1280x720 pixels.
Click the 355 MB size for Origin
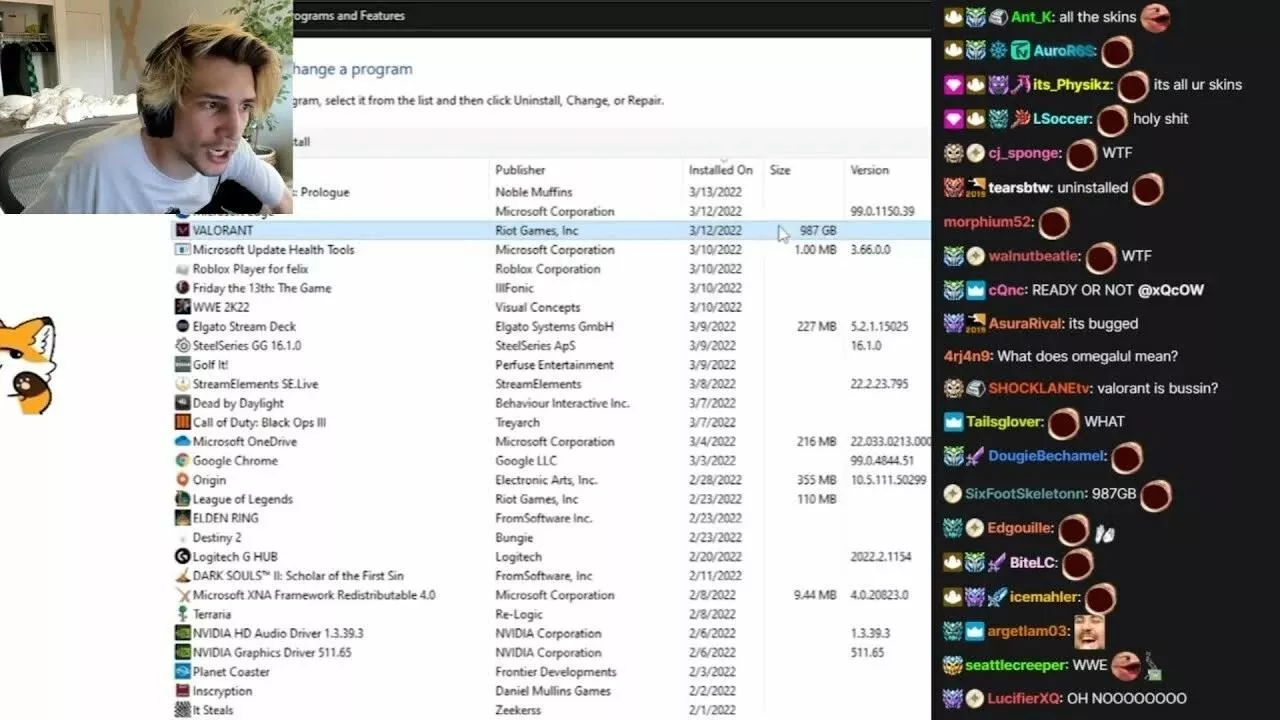[x=817, y=480]
